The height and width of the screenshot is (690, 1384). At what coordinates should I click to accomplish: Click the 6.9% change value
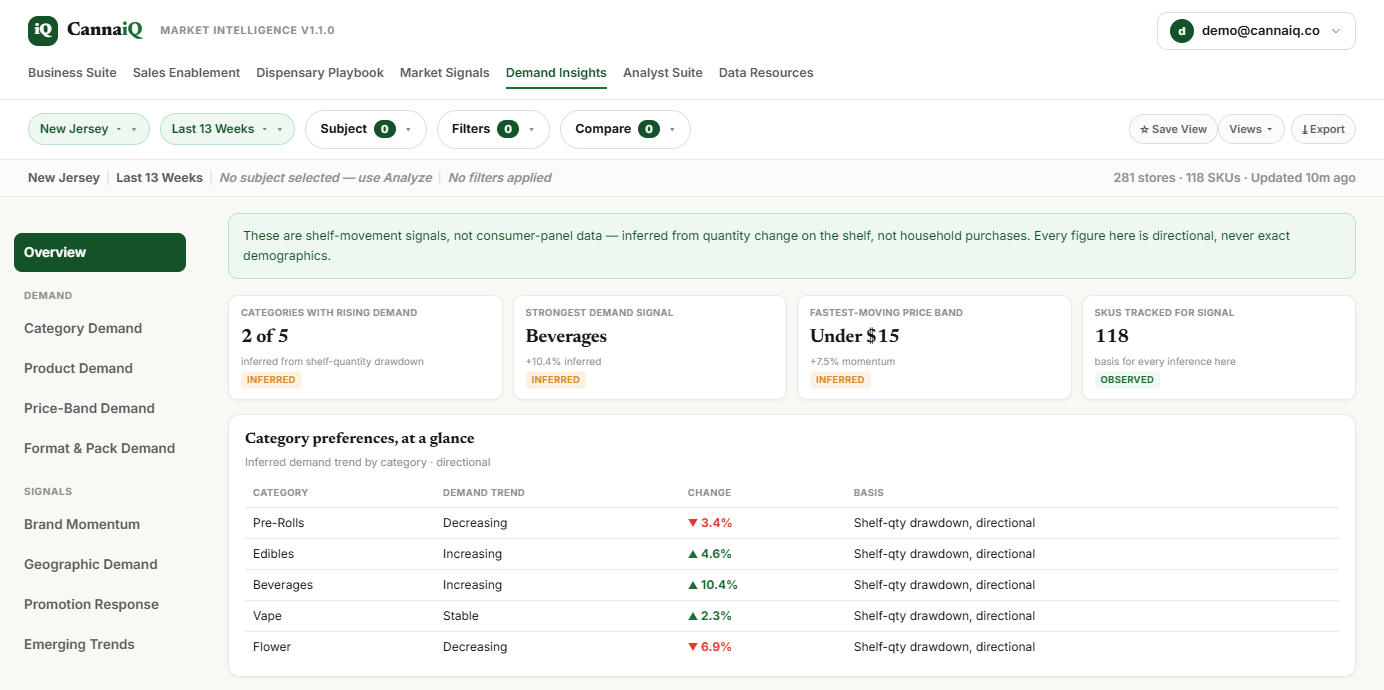coord(716,647)
